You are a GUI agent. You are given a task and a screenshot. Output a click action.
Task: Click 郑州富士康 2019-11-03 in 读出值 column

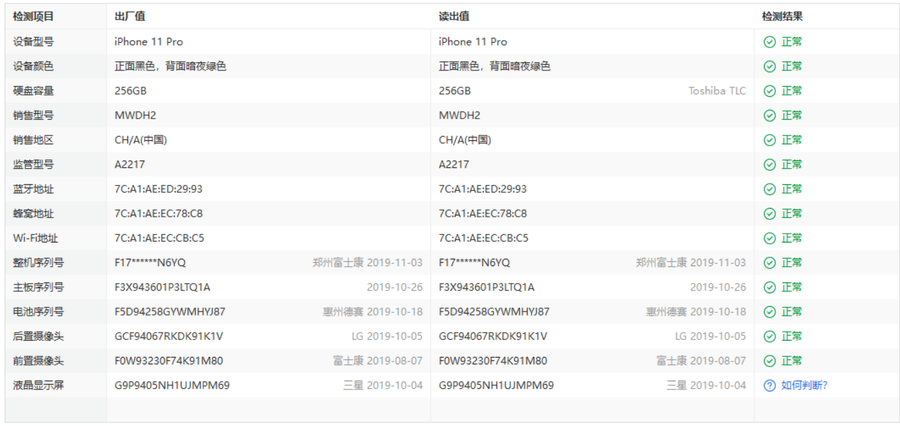[691, 263]
